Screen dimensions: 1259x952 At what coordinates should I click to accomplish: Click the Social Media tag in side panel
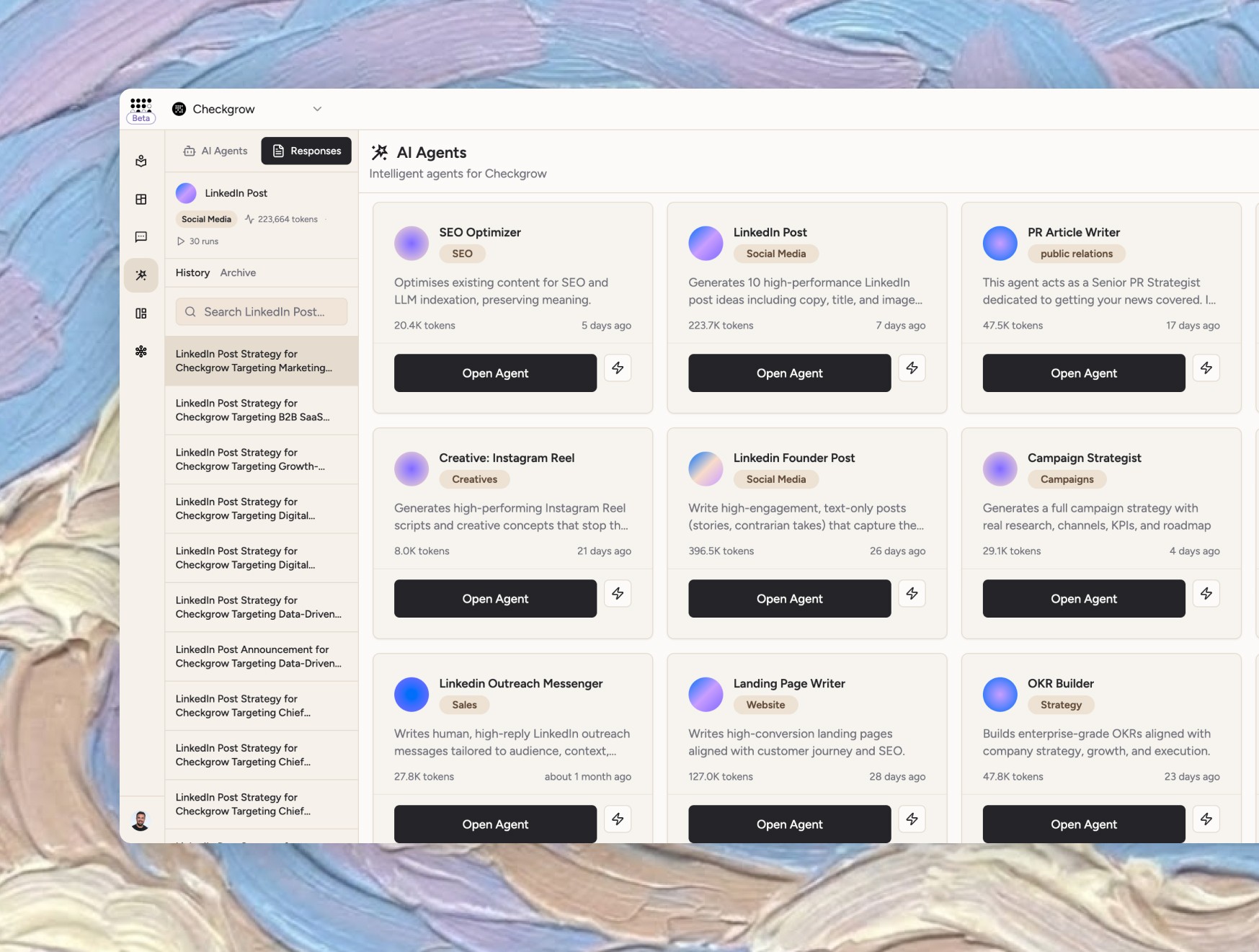206,219
